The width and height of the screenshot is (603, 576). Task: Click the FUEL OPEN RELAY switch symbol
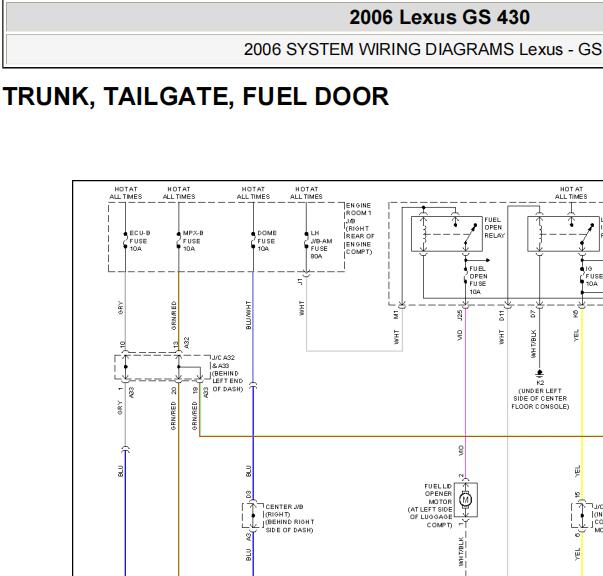(470, 233)
